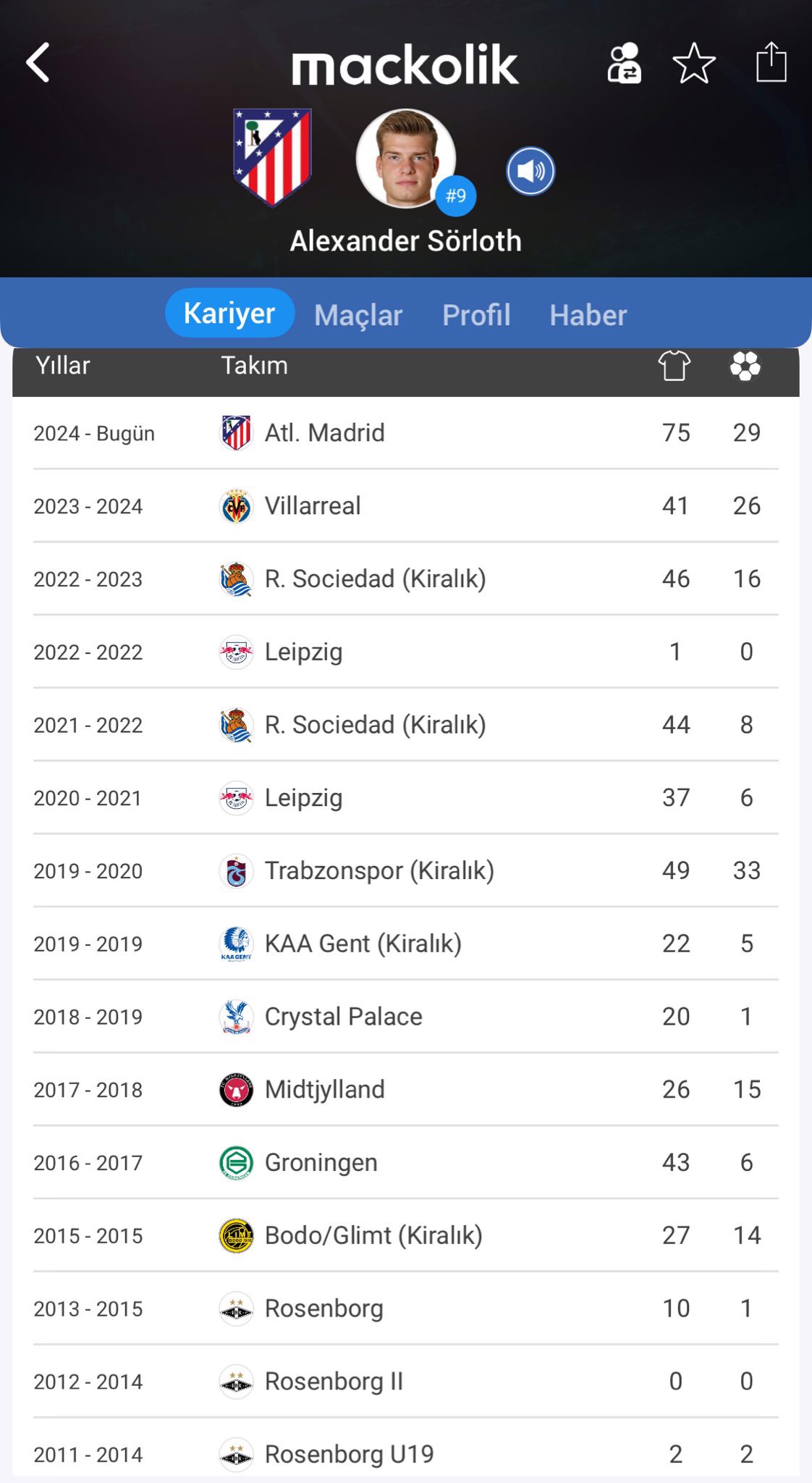This screenshot has height=1483, width=812.
Task: Switch to the Profil tab
Action: pyautogui.click(x=476, y=315)
